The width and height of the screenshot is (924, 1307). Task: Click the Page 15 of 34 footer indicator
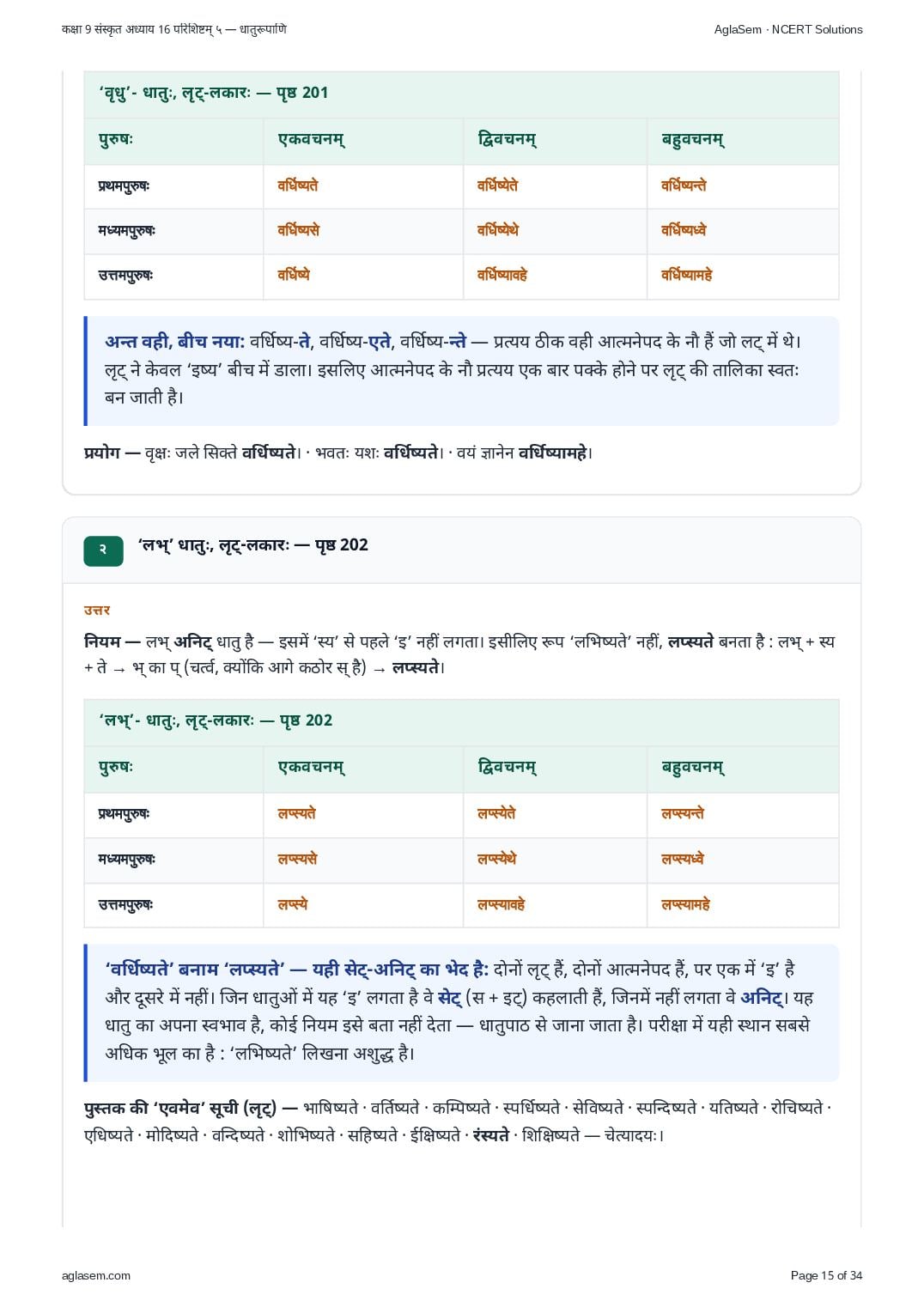click(x=826, y=1275)
